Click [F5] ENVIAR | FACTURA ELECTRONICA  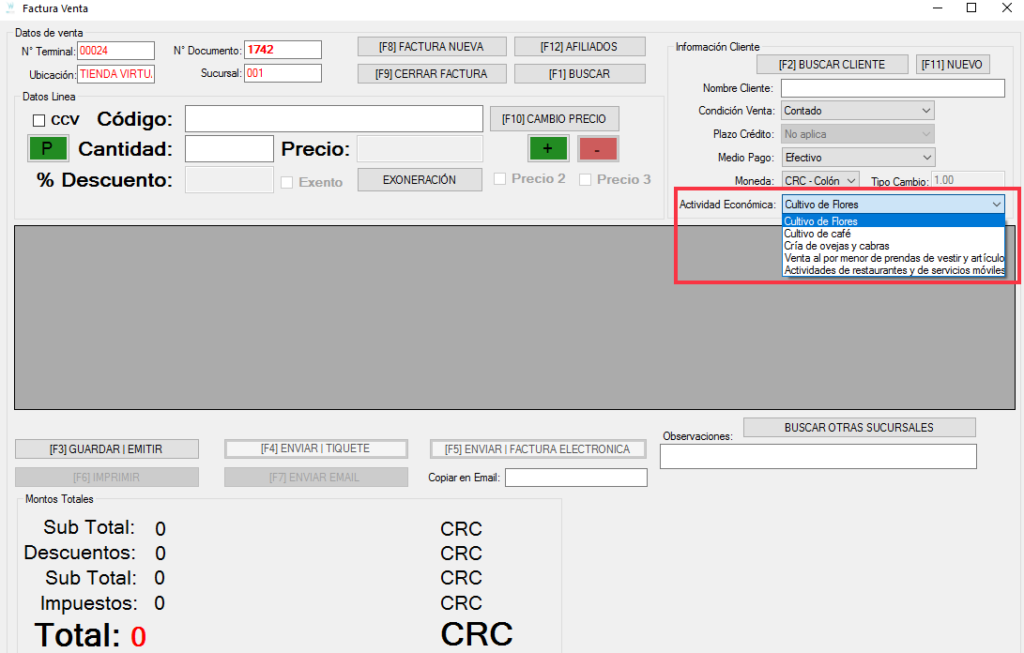click(538, 449)
